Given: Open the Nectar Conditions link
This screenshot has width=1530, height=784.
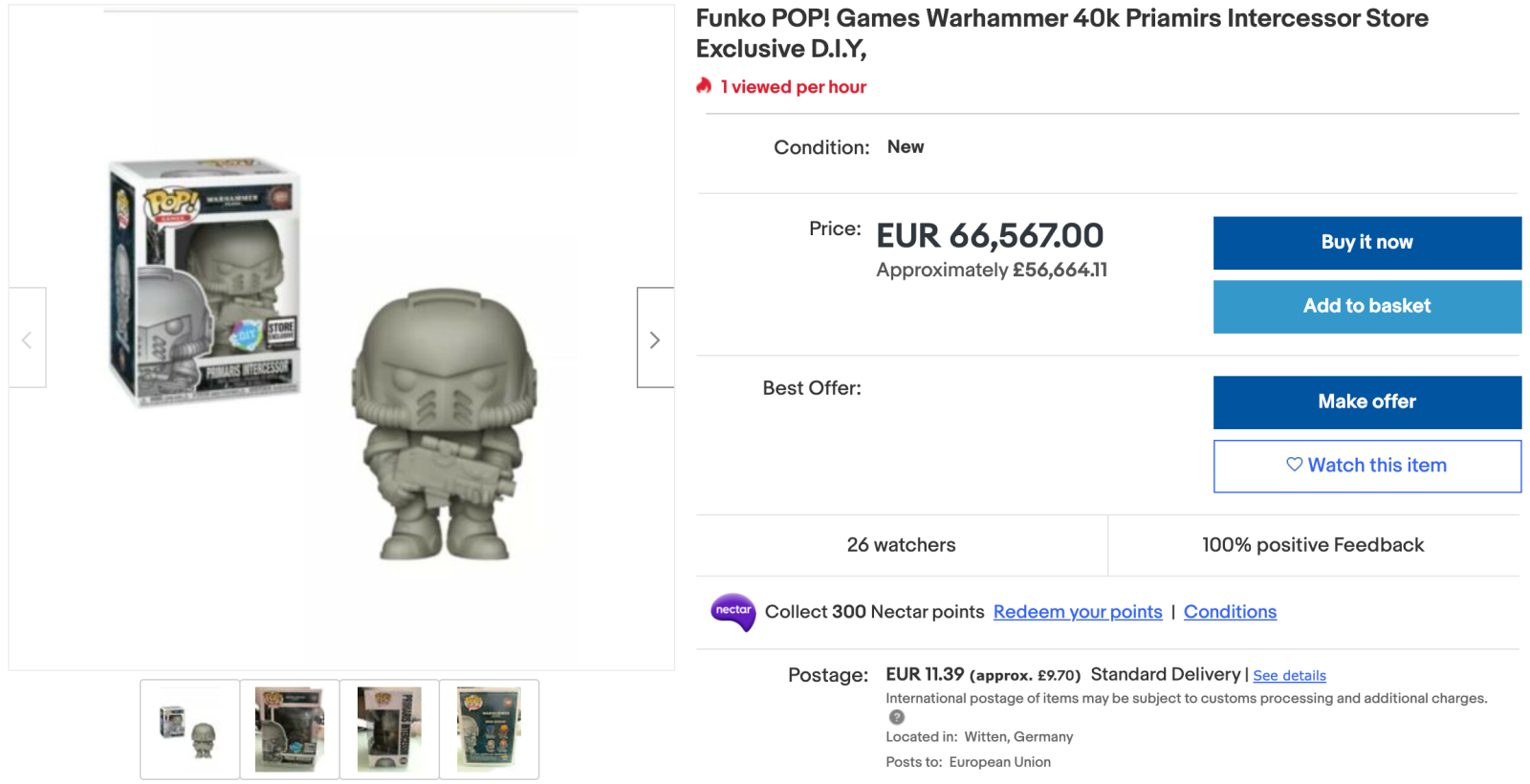Looking at the screenshot, I should click(1230, 612).
